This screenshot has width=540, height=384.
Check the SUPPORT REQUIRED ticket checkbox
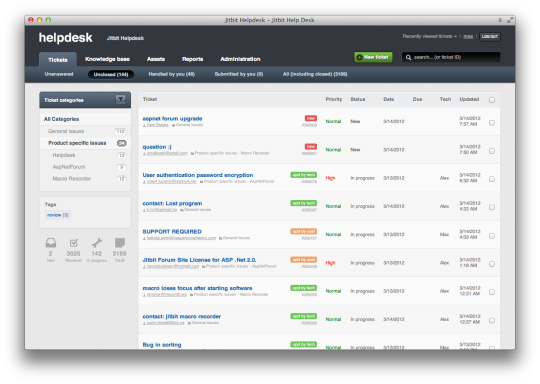tap(492, 236)
